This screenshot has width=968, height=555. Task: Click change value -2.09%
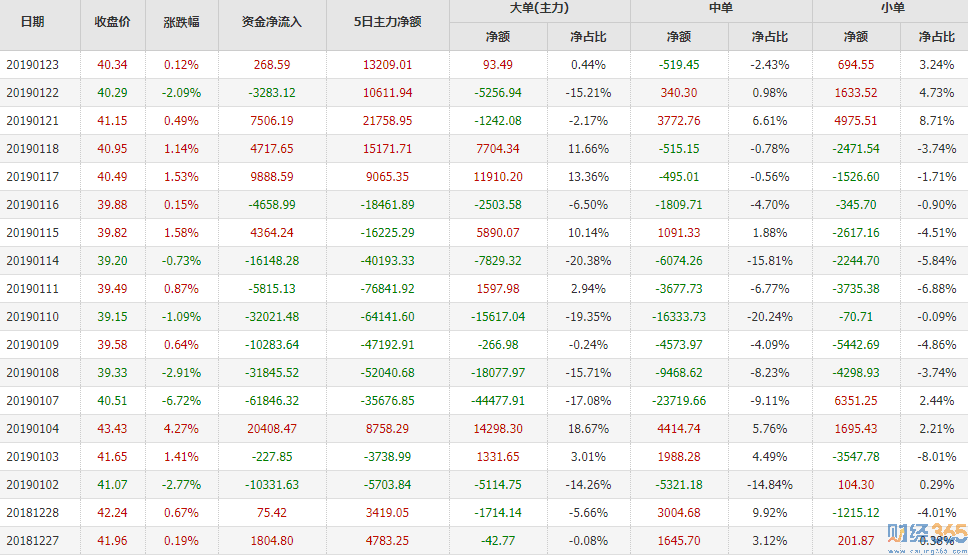click(x=182, y=93)
